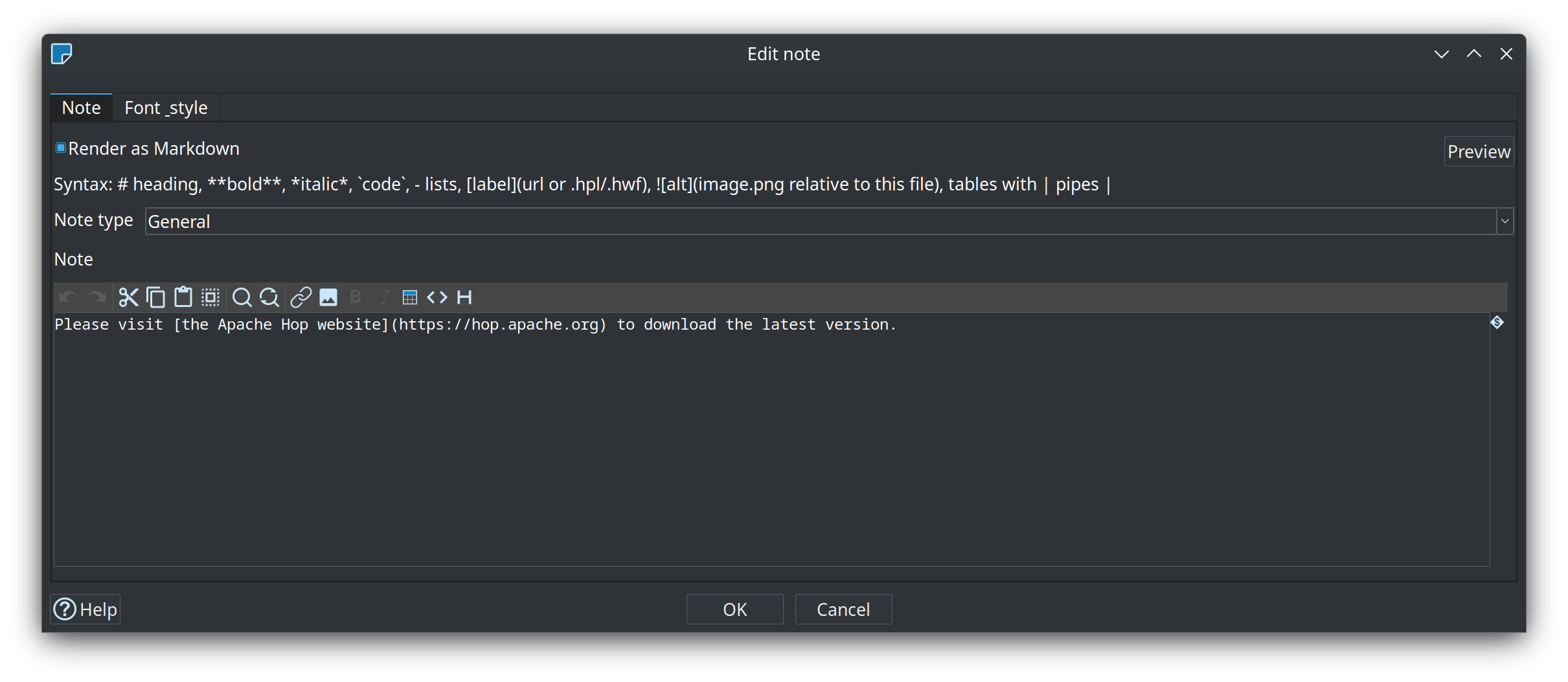Apply bold with the B icon
The height and width of the screenshot is (682, 1568).
(x=355, y=297)
